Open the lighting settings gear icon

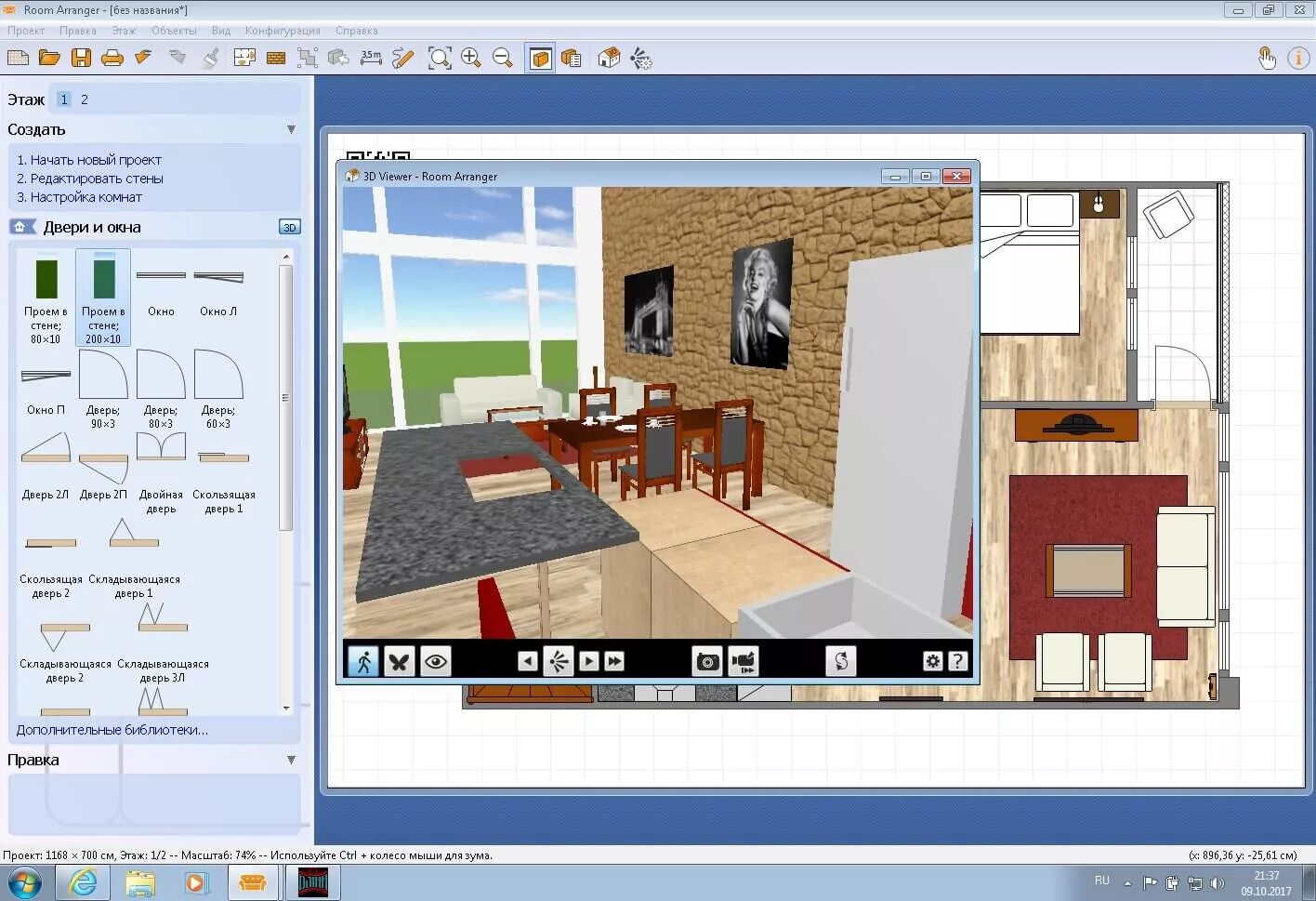640,59
